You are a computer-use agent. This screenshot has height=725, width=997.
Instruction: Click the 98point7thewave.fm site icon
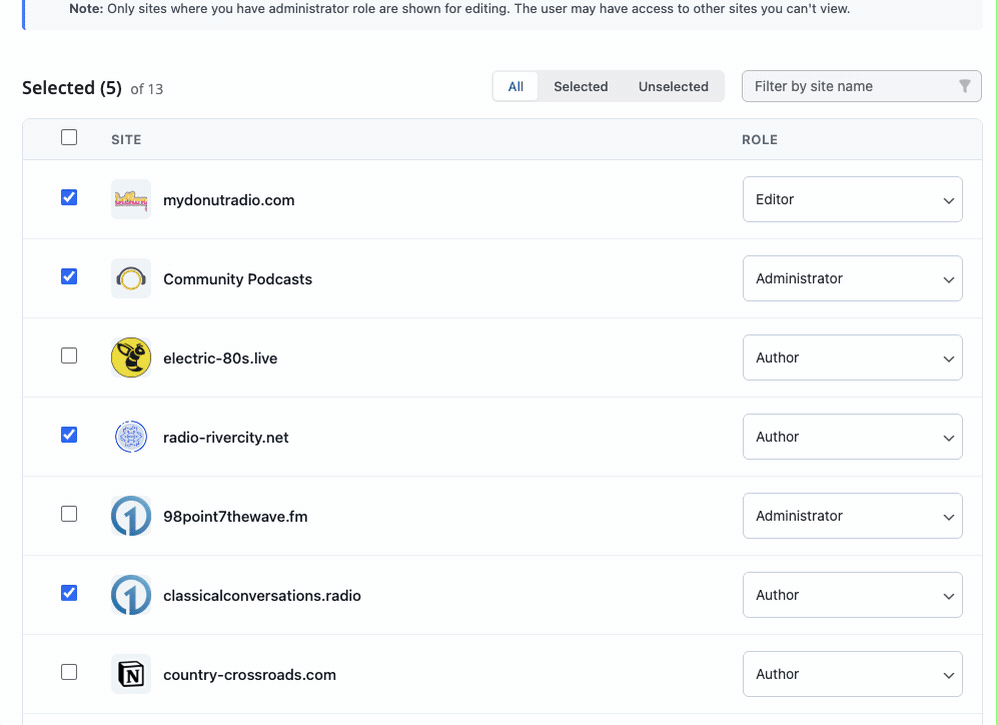click(131, 516)
